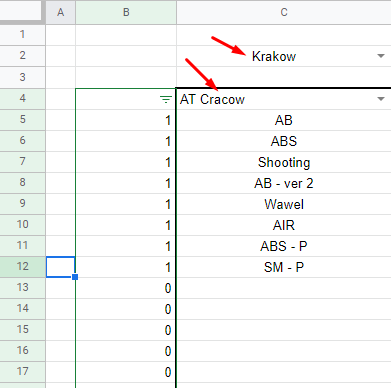
Task: Select column A header
Action: pos(60,12)
